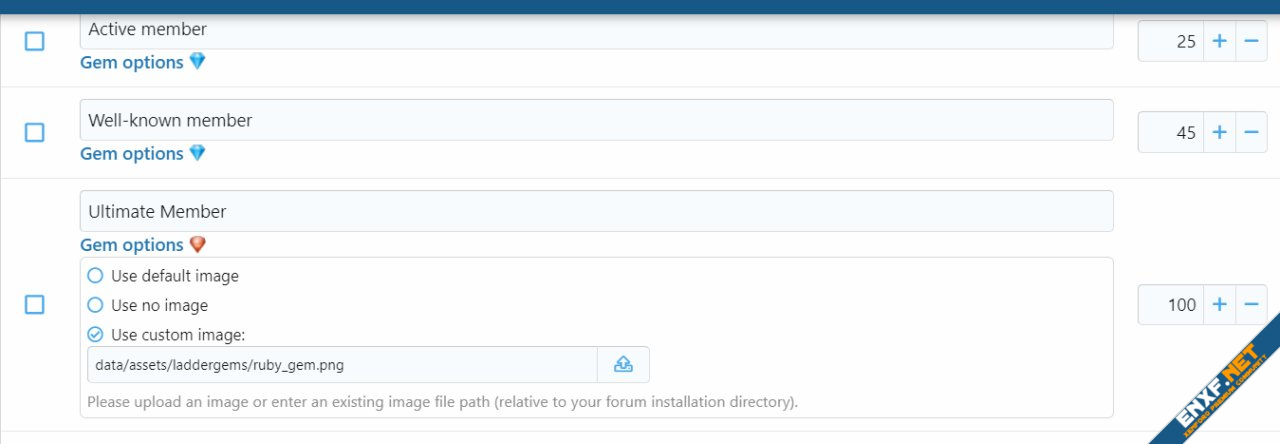The image size is (1280, 444).
Task: Collapse Gem options under Ultimate Member
Action: [132, 245]
